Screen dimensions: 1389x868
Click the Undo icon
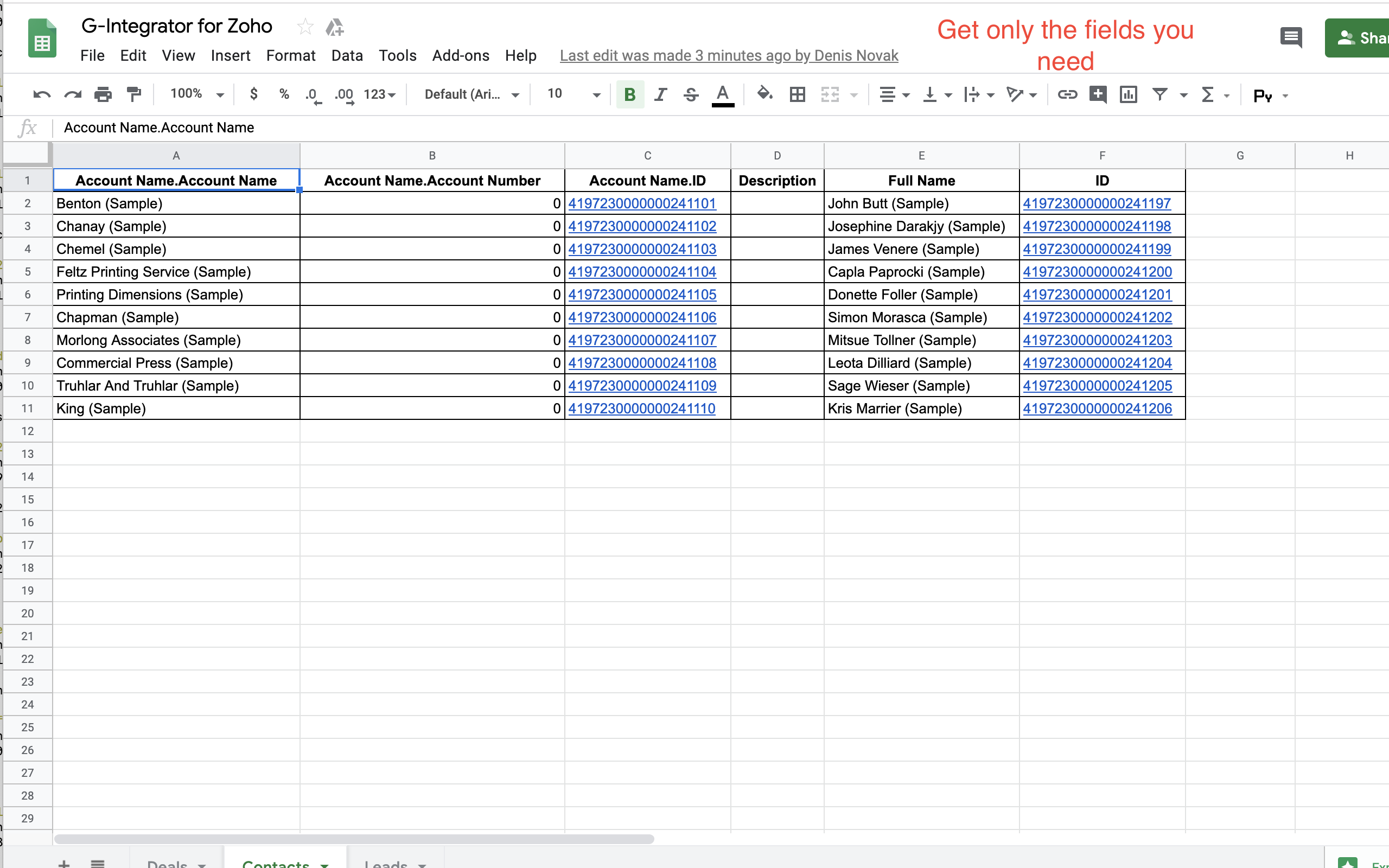coord(42,95)
